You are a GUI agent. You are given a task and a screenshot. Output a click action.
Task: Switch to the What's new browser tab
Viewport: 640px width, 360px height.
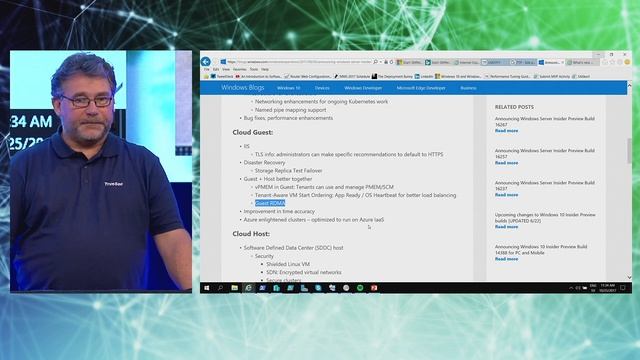pos(582,62)
